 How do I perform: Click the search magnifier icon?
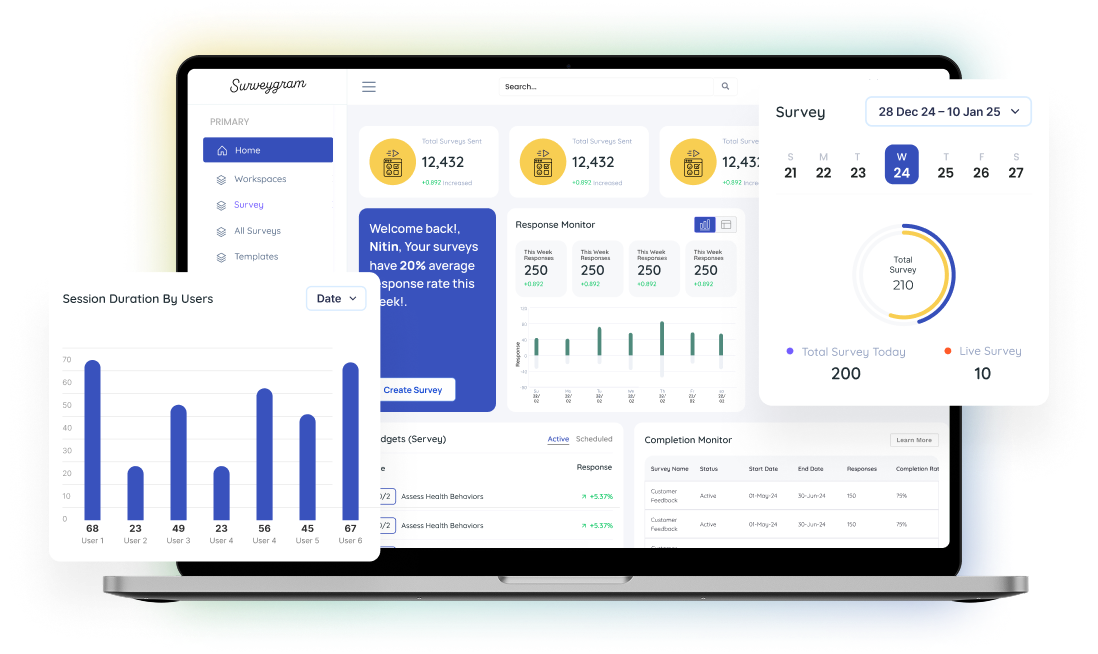(724, 86)
